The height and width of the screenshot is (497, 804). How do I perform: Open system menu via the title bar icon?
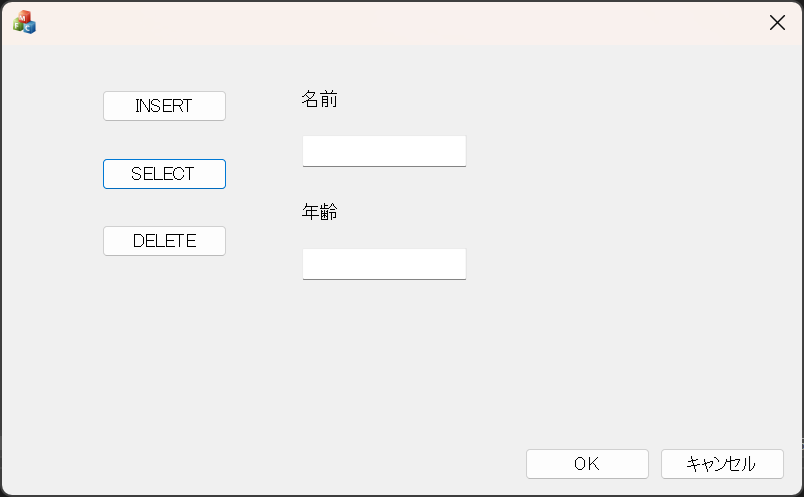click(24, 22)
